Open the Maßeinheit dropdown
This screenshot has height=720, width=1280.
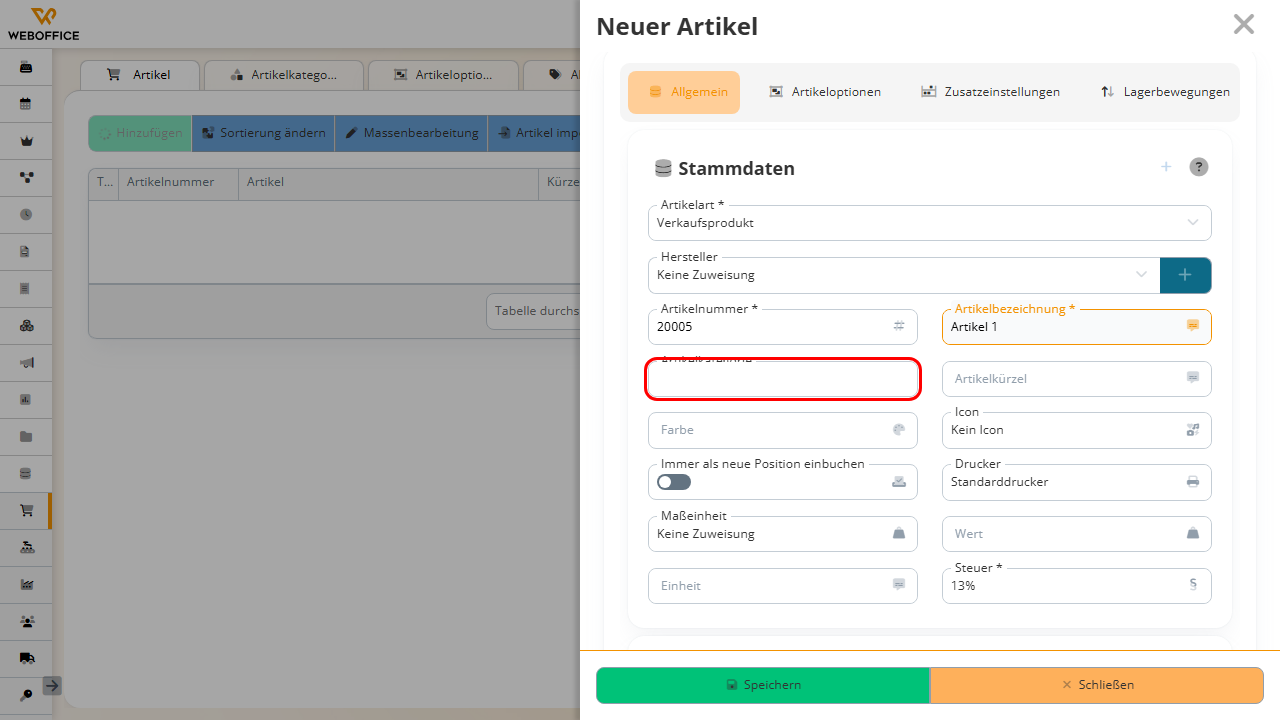(x=783, y=534)
